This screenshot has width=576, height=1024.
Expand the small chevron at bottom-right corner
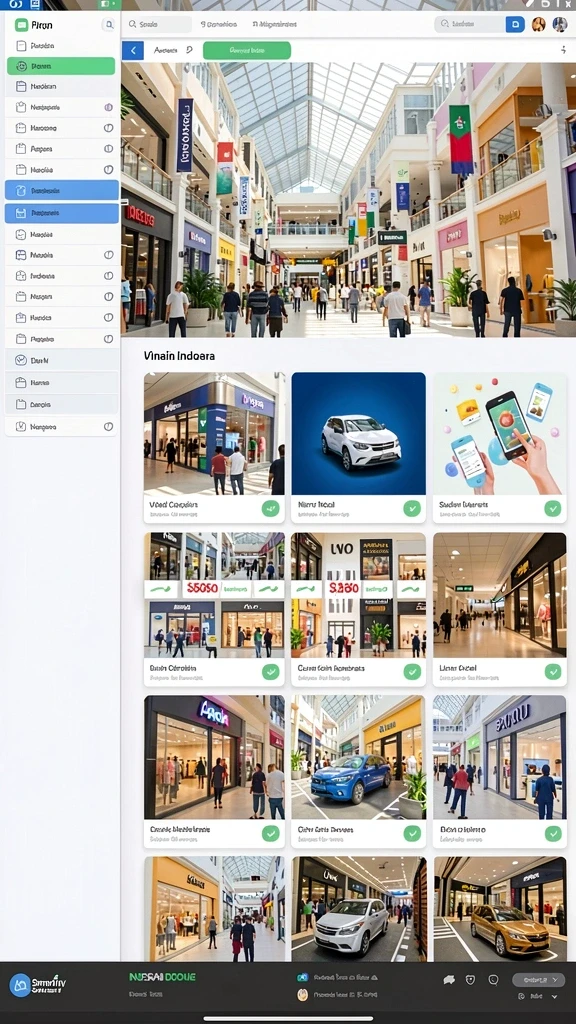tap(554, 997)
